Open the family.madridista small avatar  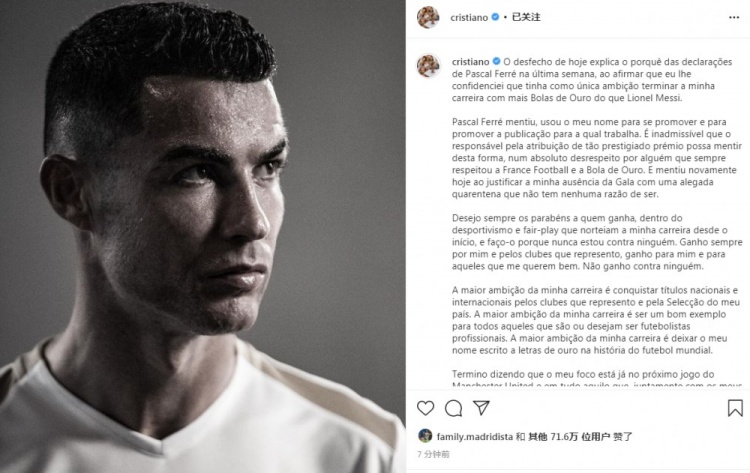[425, 436]
